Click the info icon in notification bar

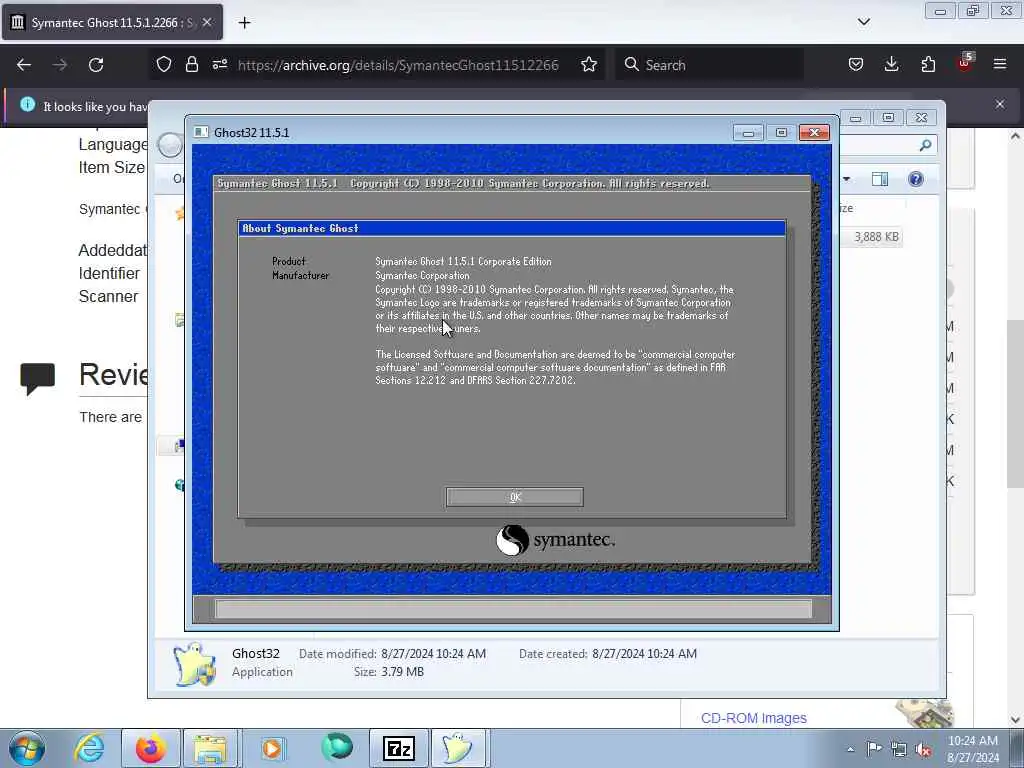point(27,104)
